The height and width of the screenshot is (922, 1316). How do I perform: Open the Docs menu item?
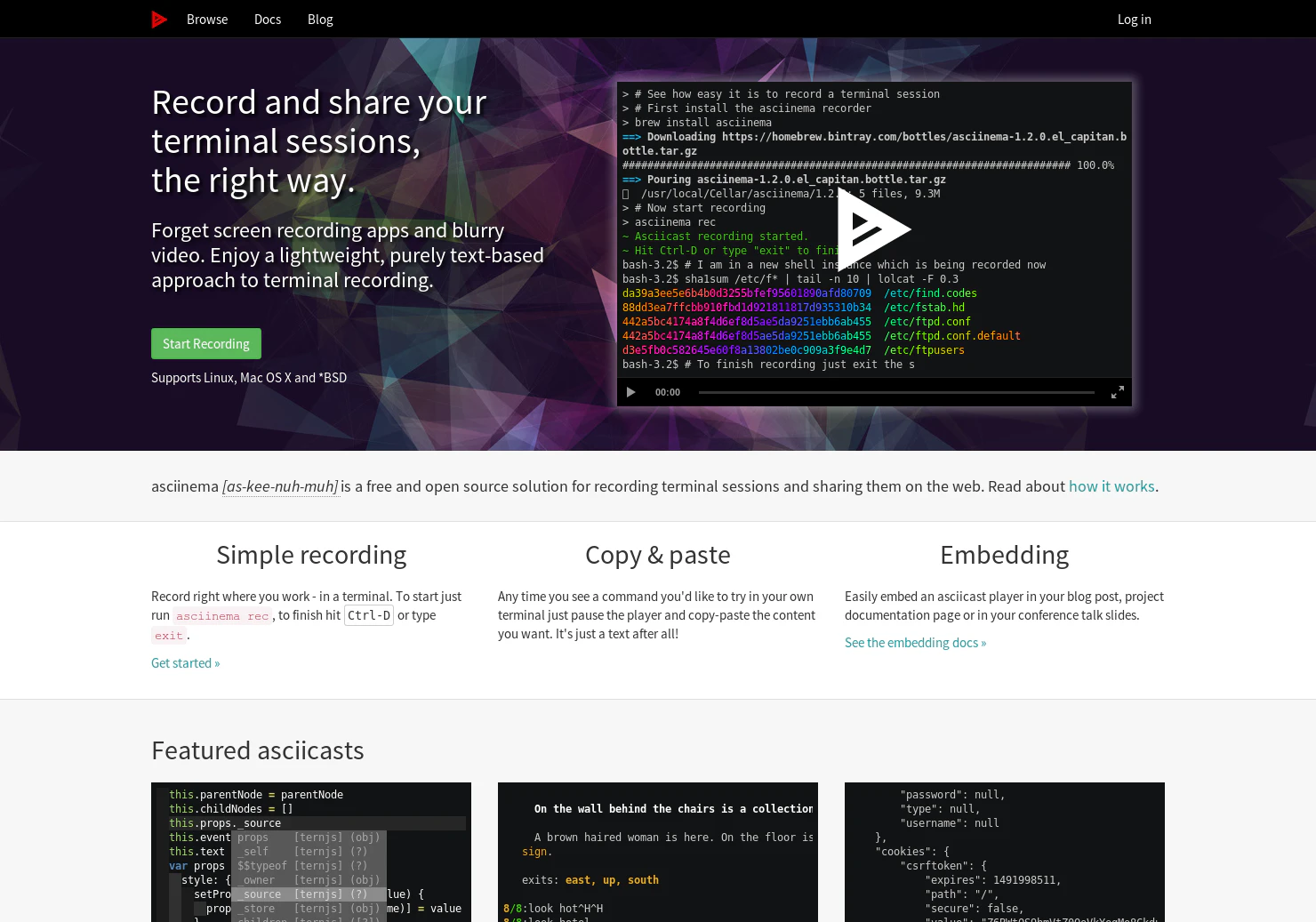[268, 20]
